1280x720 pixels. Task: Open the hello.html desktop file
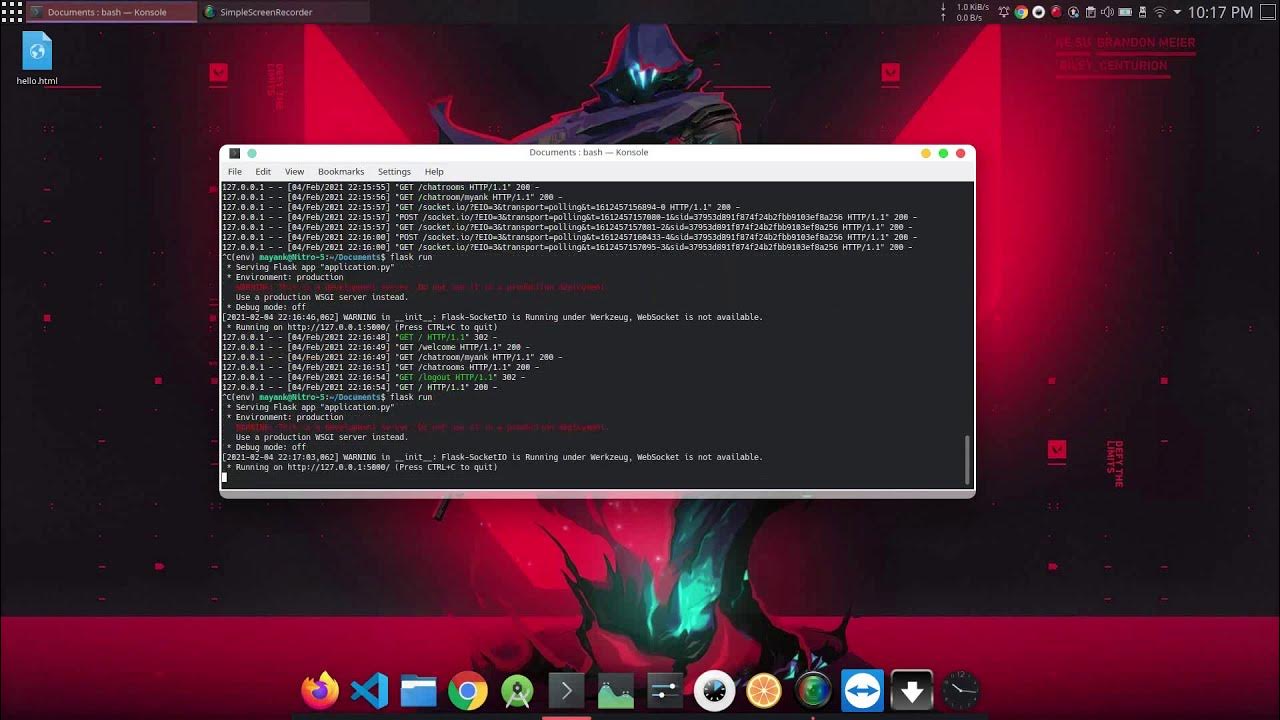(37, 59)
